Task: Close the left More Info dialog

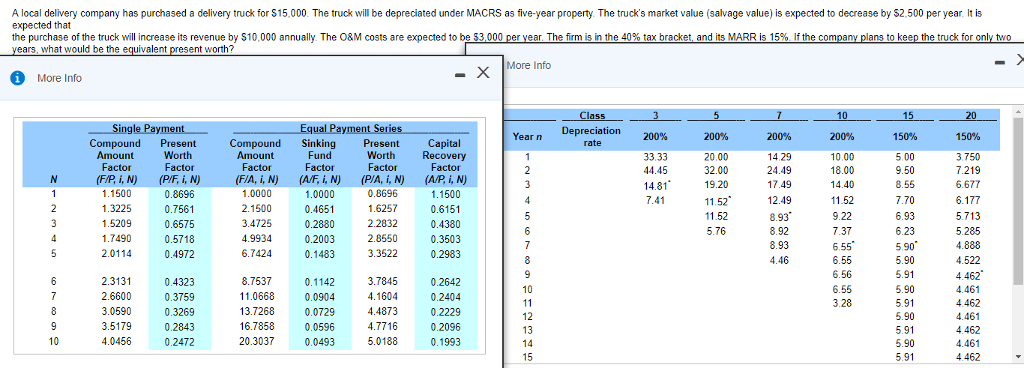Action: [483, 72]
